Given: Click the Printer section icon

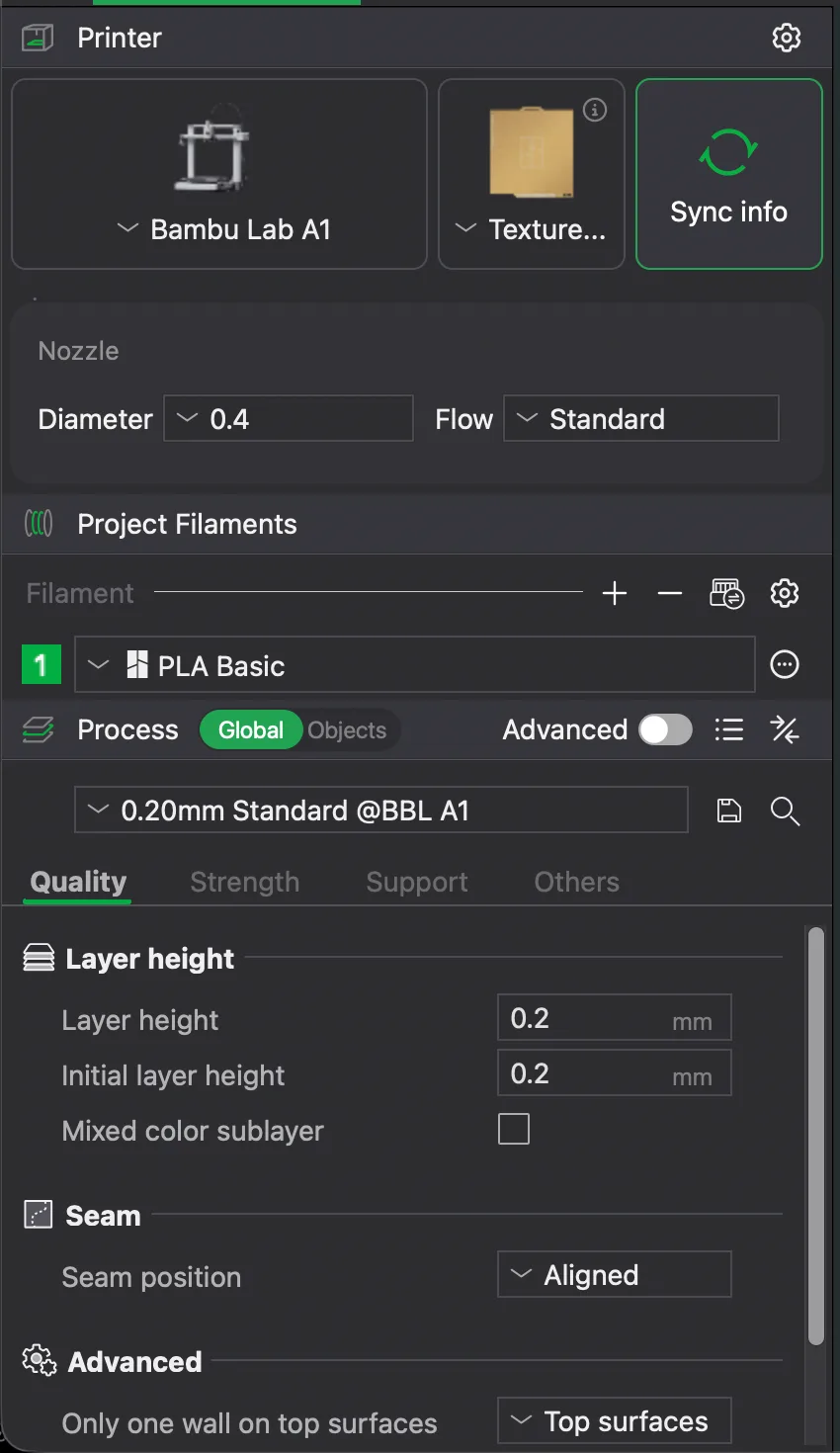Looking at the screenshot, I should (x=38, y=39).
